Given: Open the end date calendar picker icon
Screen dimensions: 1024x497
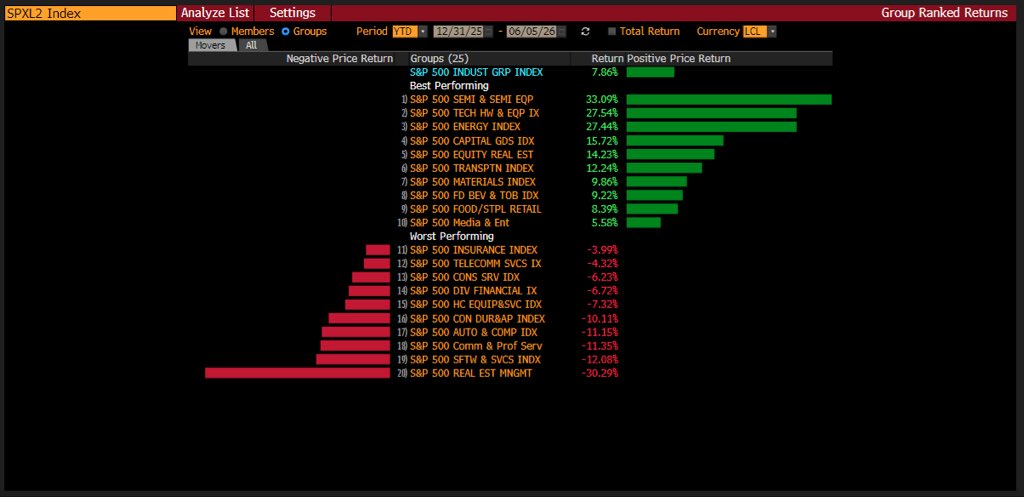Looking at the screenshot, I should click(x=562, y=31).
